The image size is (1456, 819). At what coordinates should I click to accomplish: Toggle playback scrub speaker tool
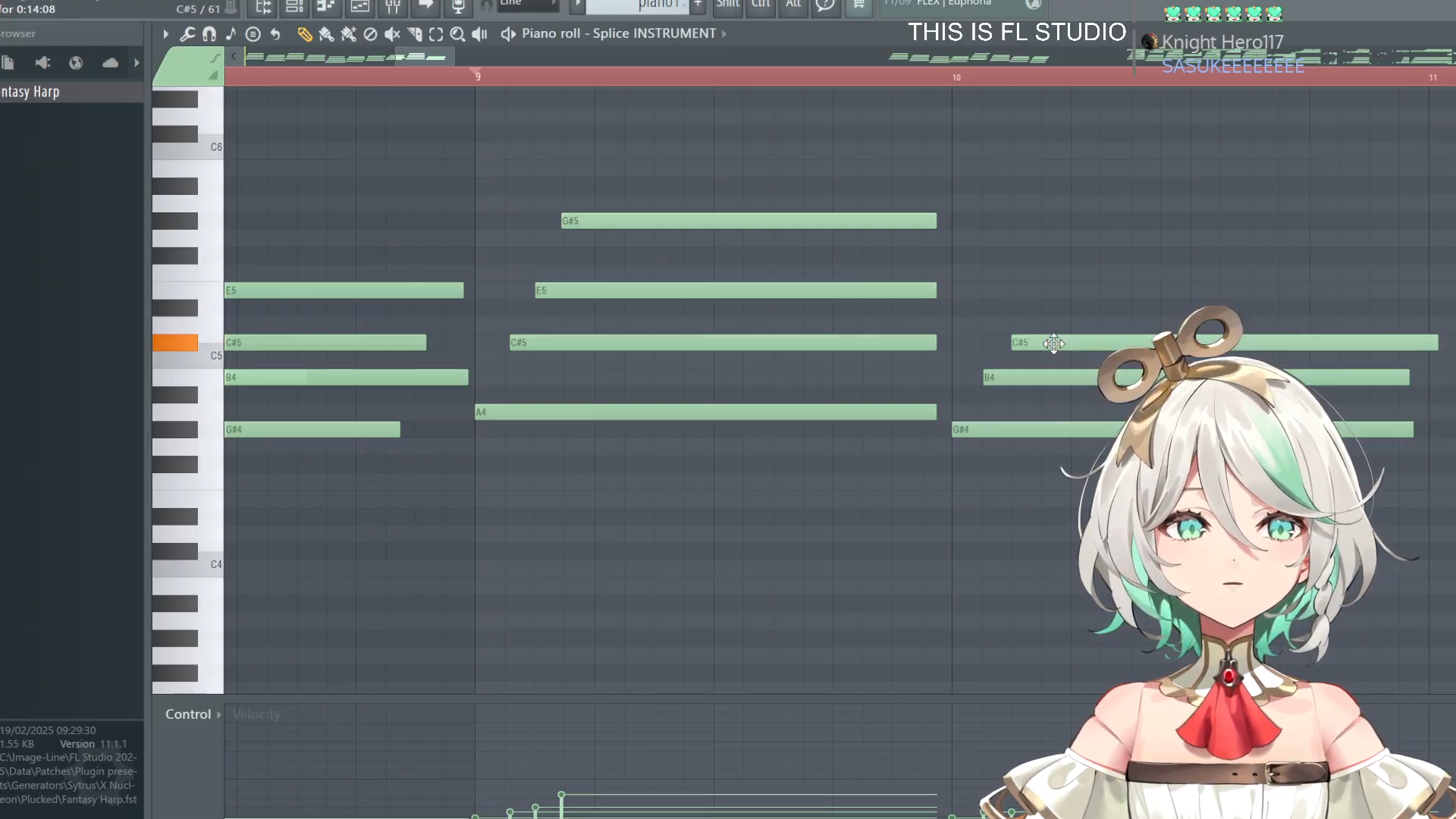tap(479, 34)
